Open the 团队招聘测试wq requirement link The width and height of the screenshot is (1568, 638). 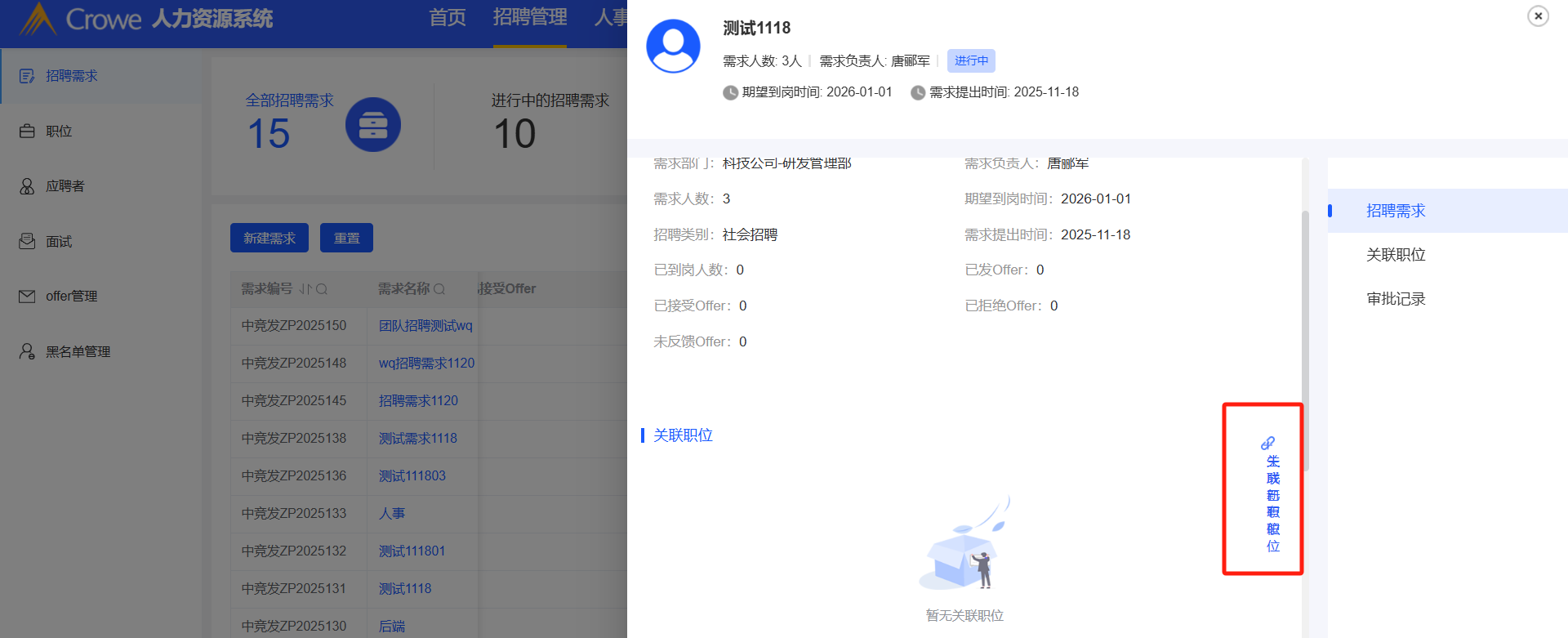[425, 326]
